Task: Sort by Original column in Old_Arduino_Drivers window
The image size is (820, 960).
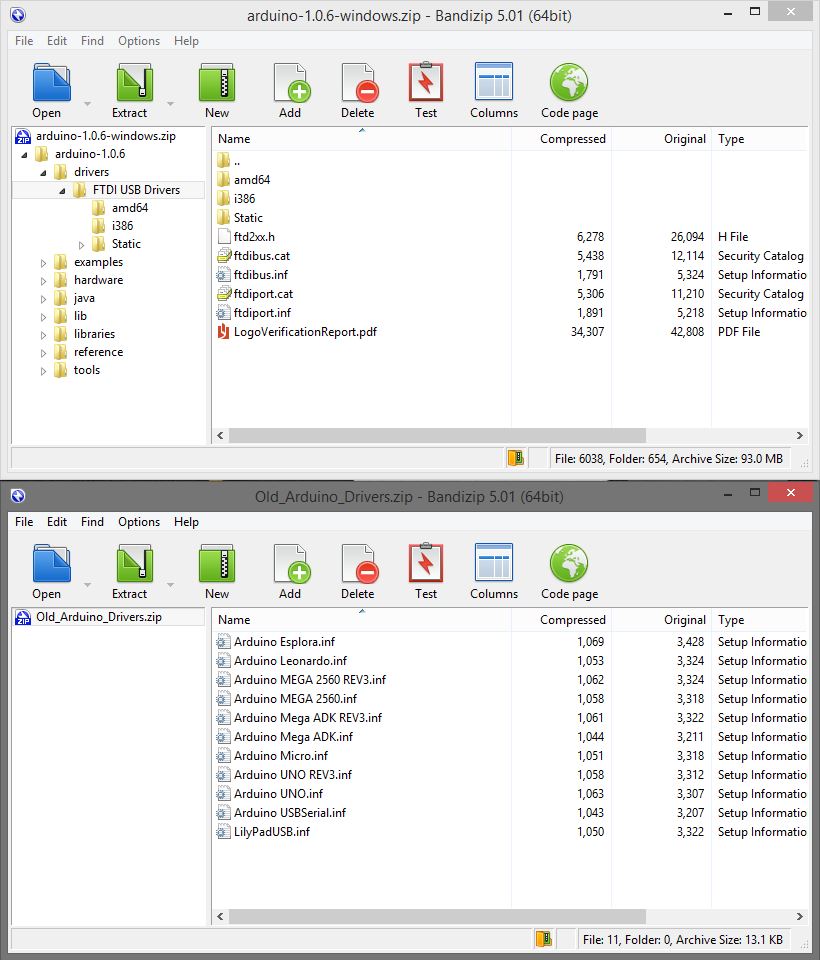Action: pyautogui.click(x=661, y=620)
